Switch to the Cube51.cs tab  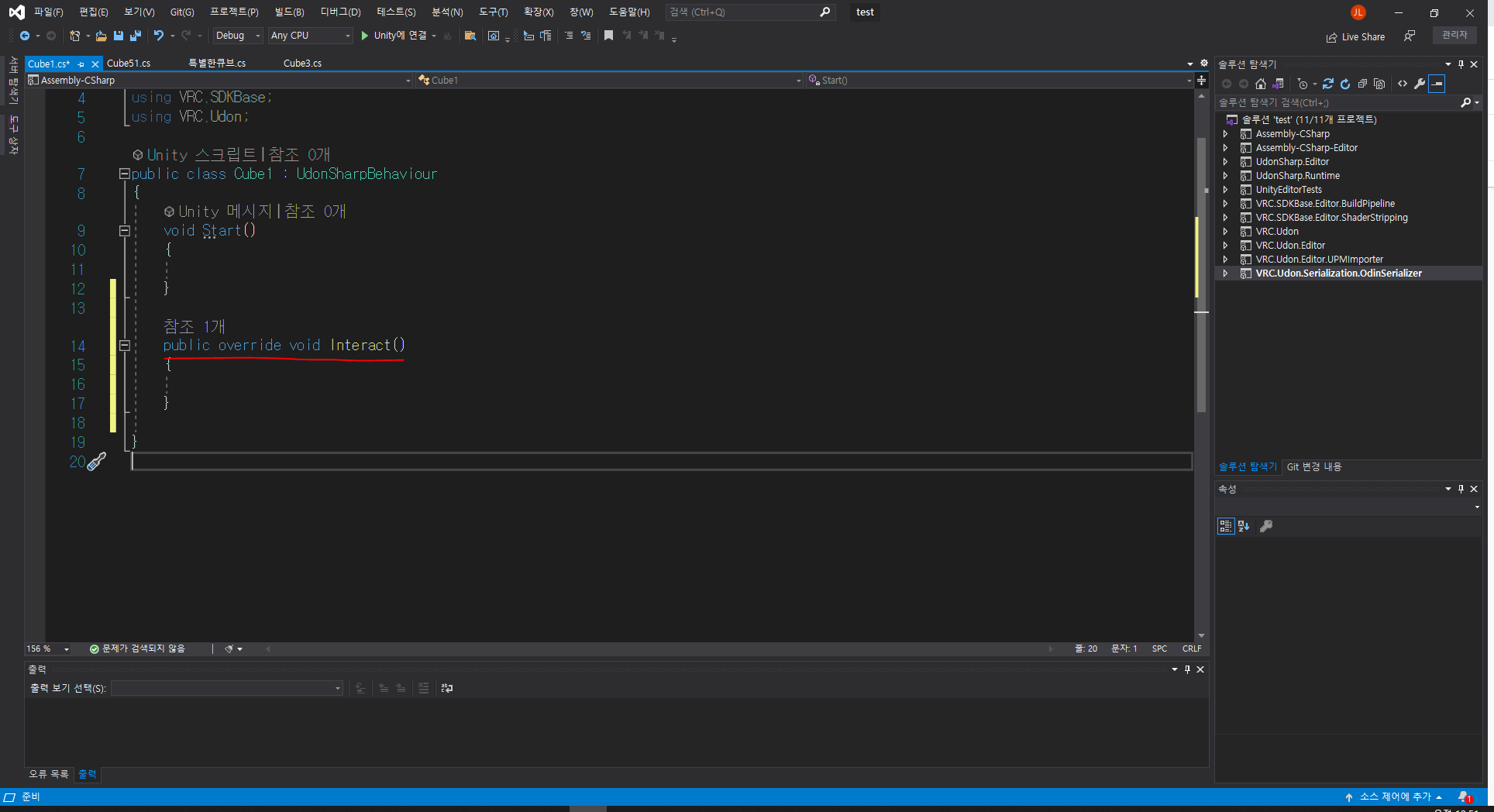point(129,64)
